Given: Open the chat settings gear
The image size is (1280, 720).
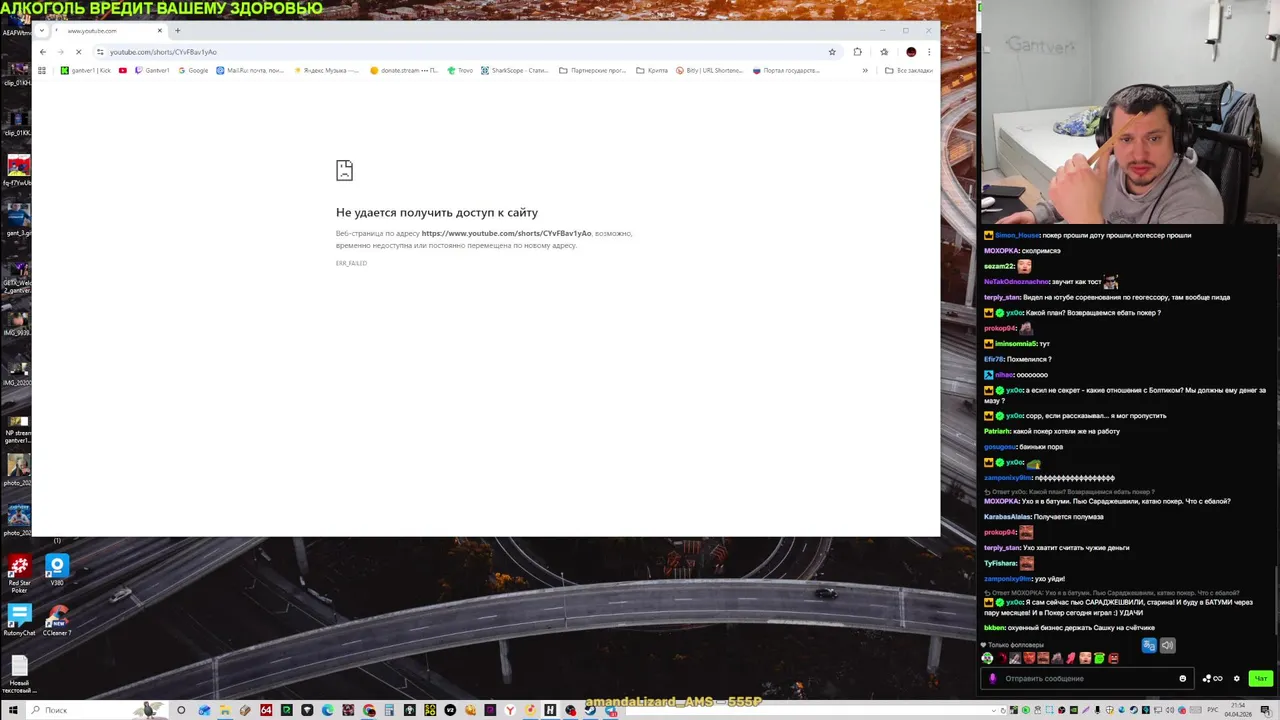Looking at the screenshot, I should coord(1236,678).
